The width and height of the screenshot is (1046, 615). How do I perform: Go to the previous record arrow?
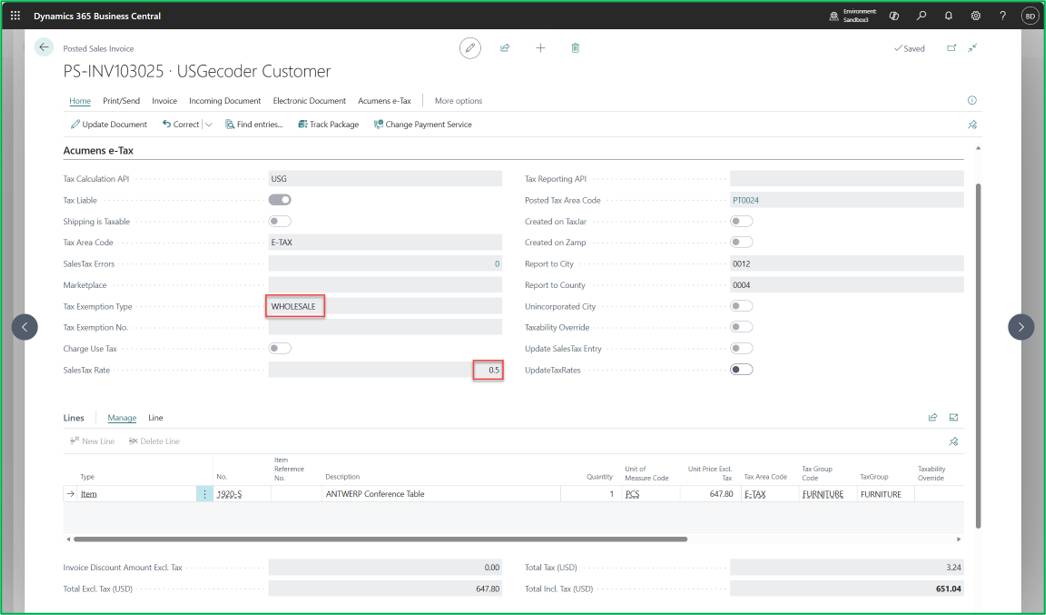tap(25, 327)
